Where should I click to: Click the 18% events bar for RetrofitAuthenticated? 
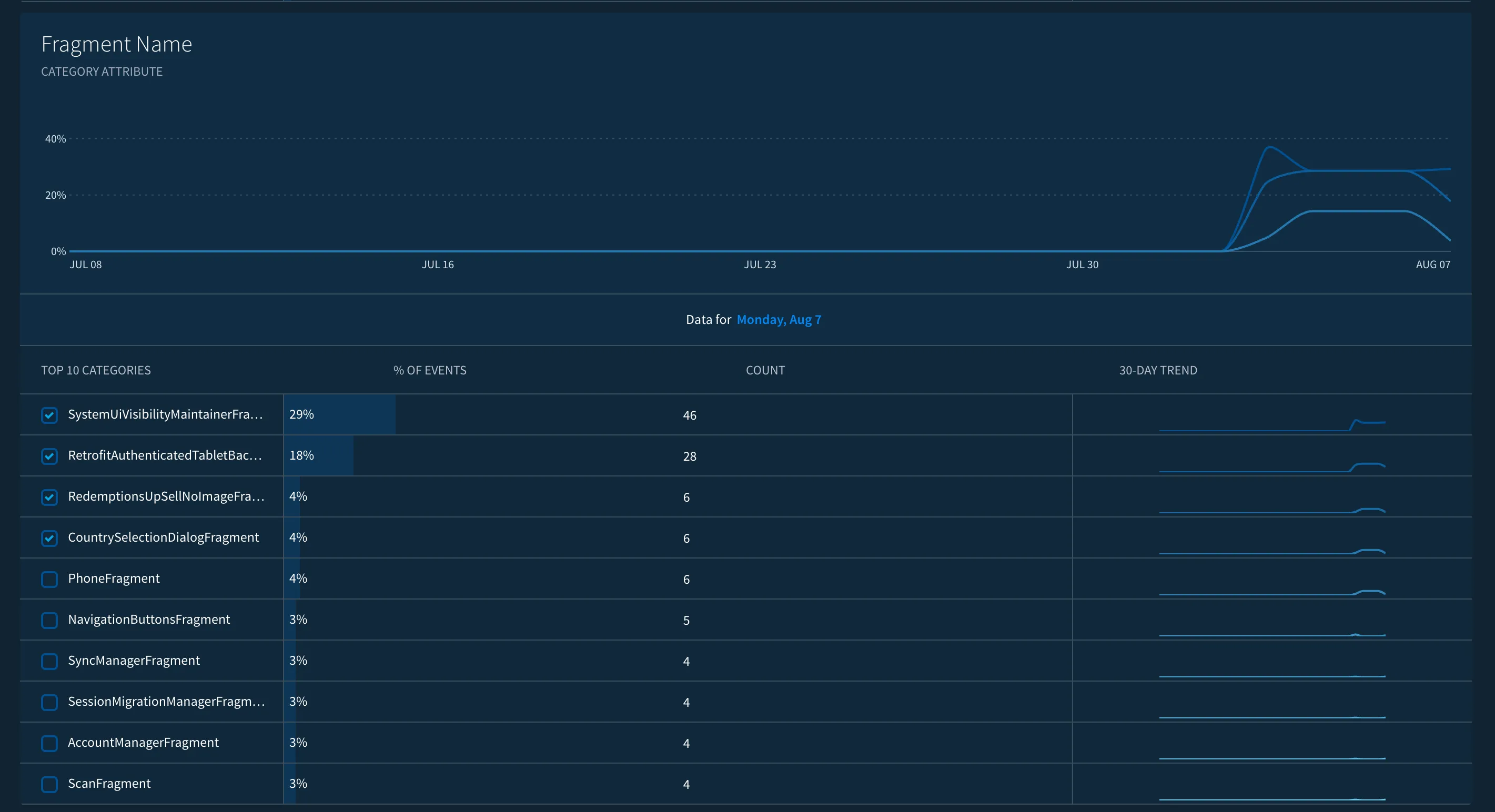click(319, 455)
